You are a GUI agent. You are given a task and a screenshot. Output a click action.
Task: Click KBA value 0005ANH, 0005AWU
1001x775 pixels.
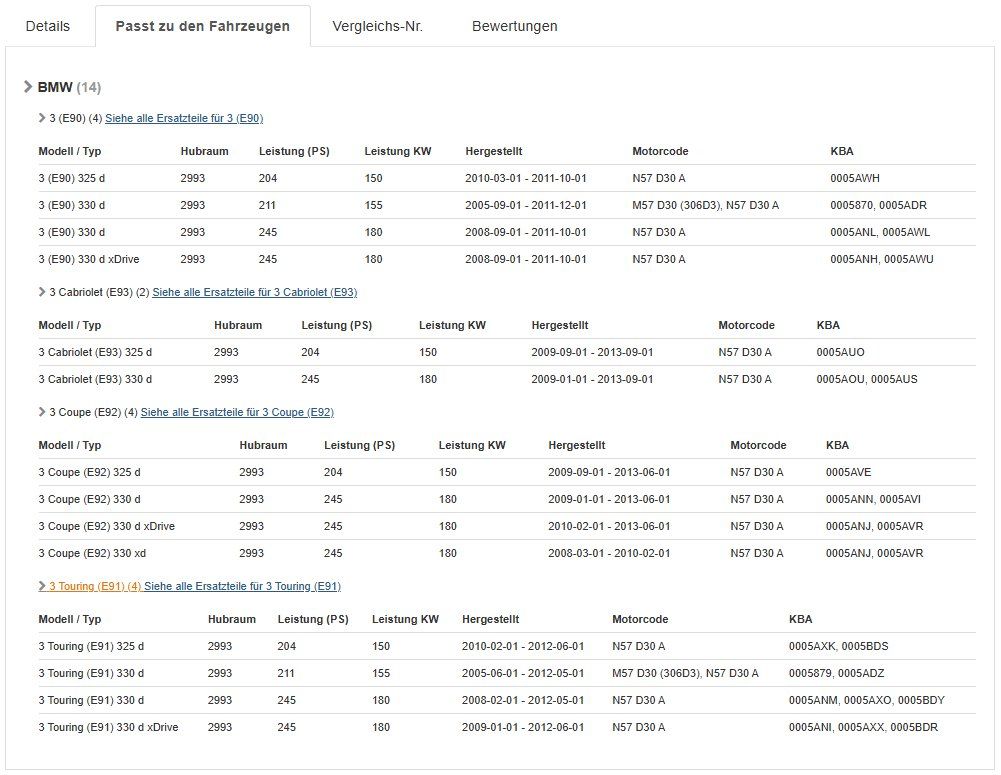(882, 259)
